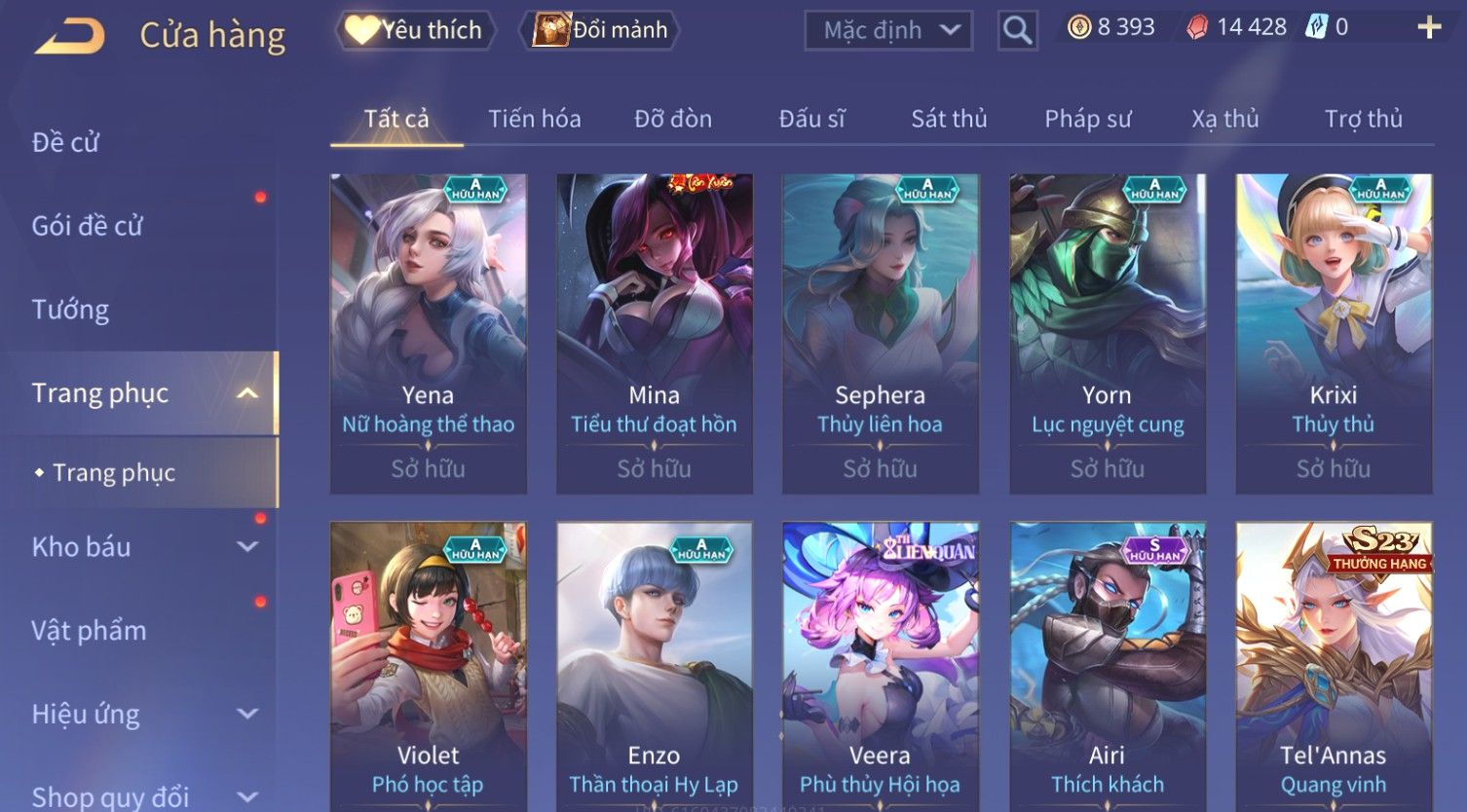Open the Mặc định sort dropdown
The height and width of the screenshot is (812, 1467).
(888, 31)
